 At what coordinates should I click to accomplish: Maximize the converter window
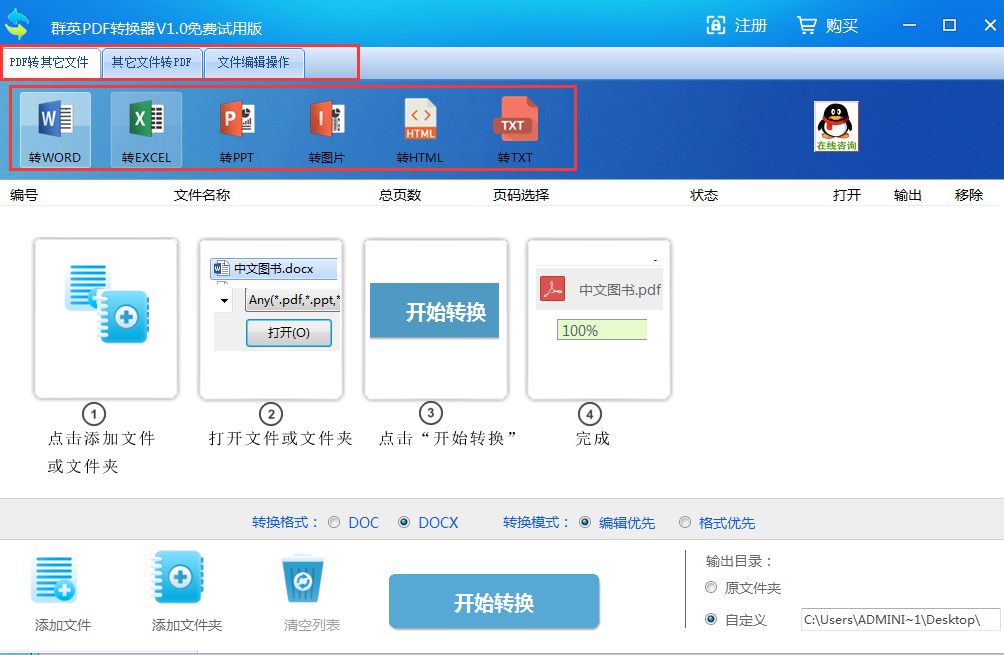pos(950,26)
